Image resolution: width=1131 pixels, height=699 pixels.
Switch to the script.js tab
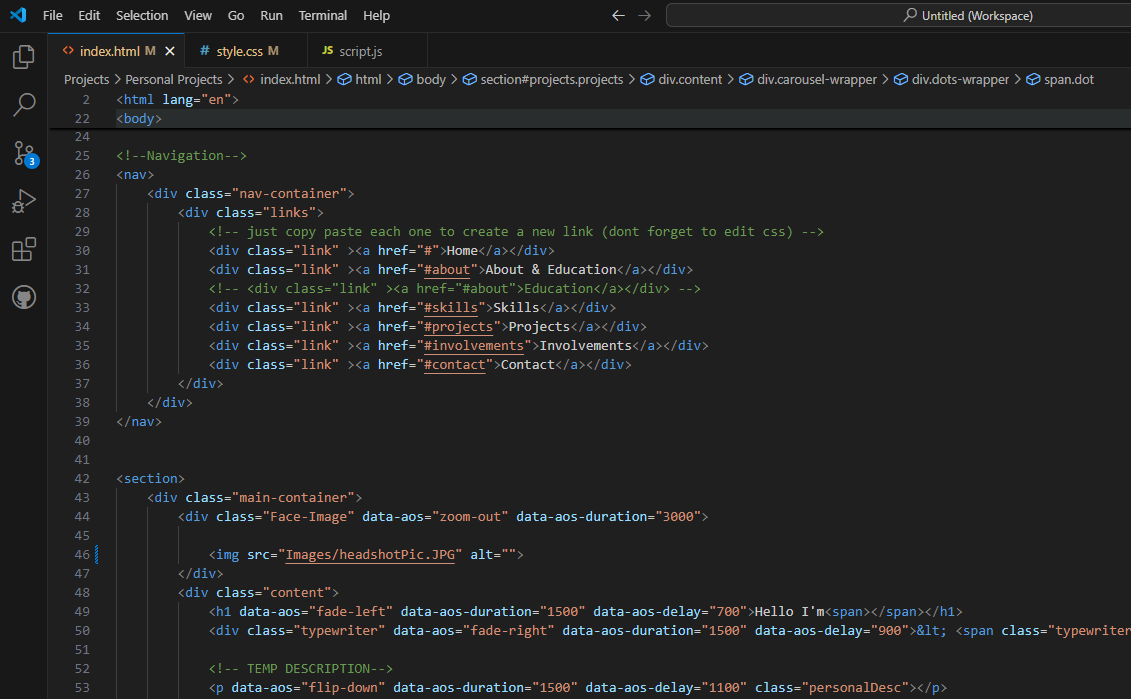pyautogui.click(x=367, y=51)
